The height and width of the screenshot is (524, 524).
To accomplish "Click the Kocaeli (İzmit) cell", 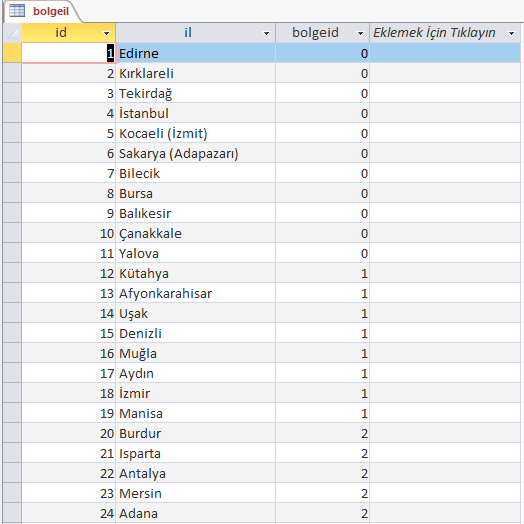I will pos(195,133).
